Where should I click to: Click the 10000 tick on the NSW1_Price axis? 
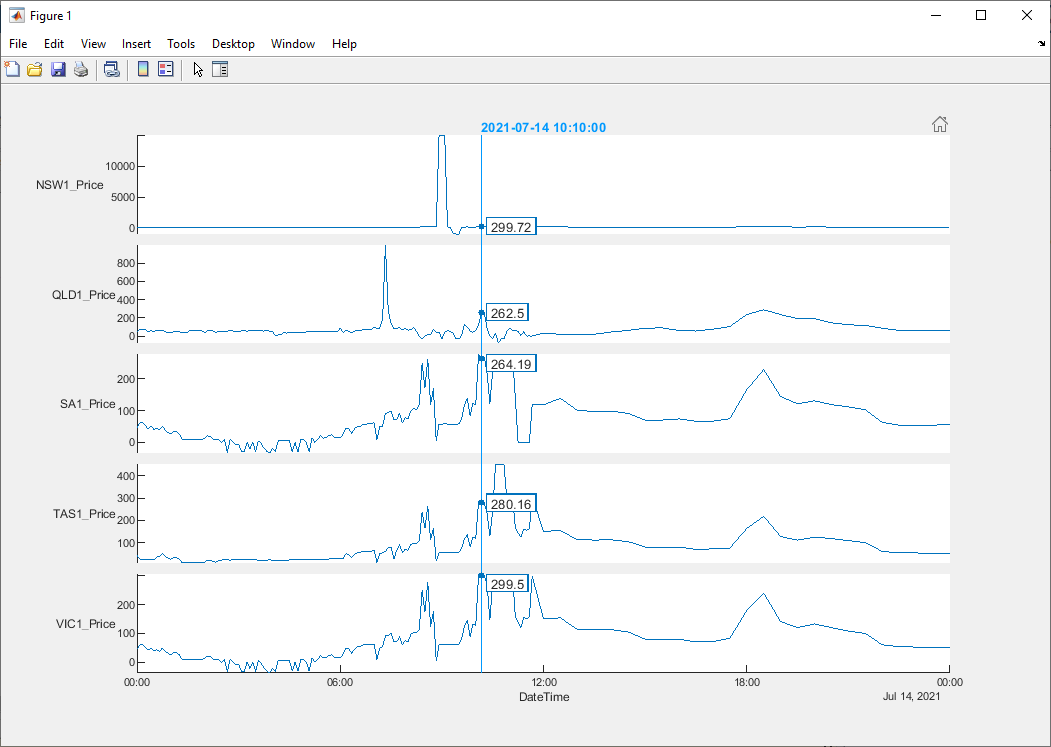point(120,166)
